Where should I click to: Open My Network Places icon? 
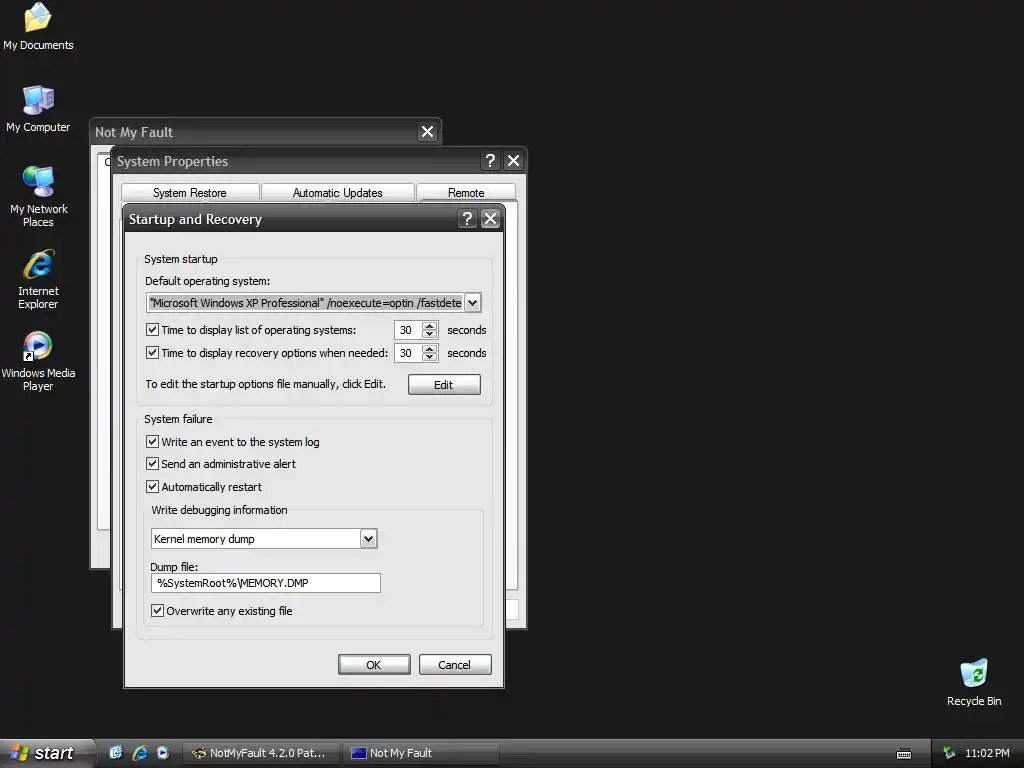pyautogui.click(x=38, y=196)
